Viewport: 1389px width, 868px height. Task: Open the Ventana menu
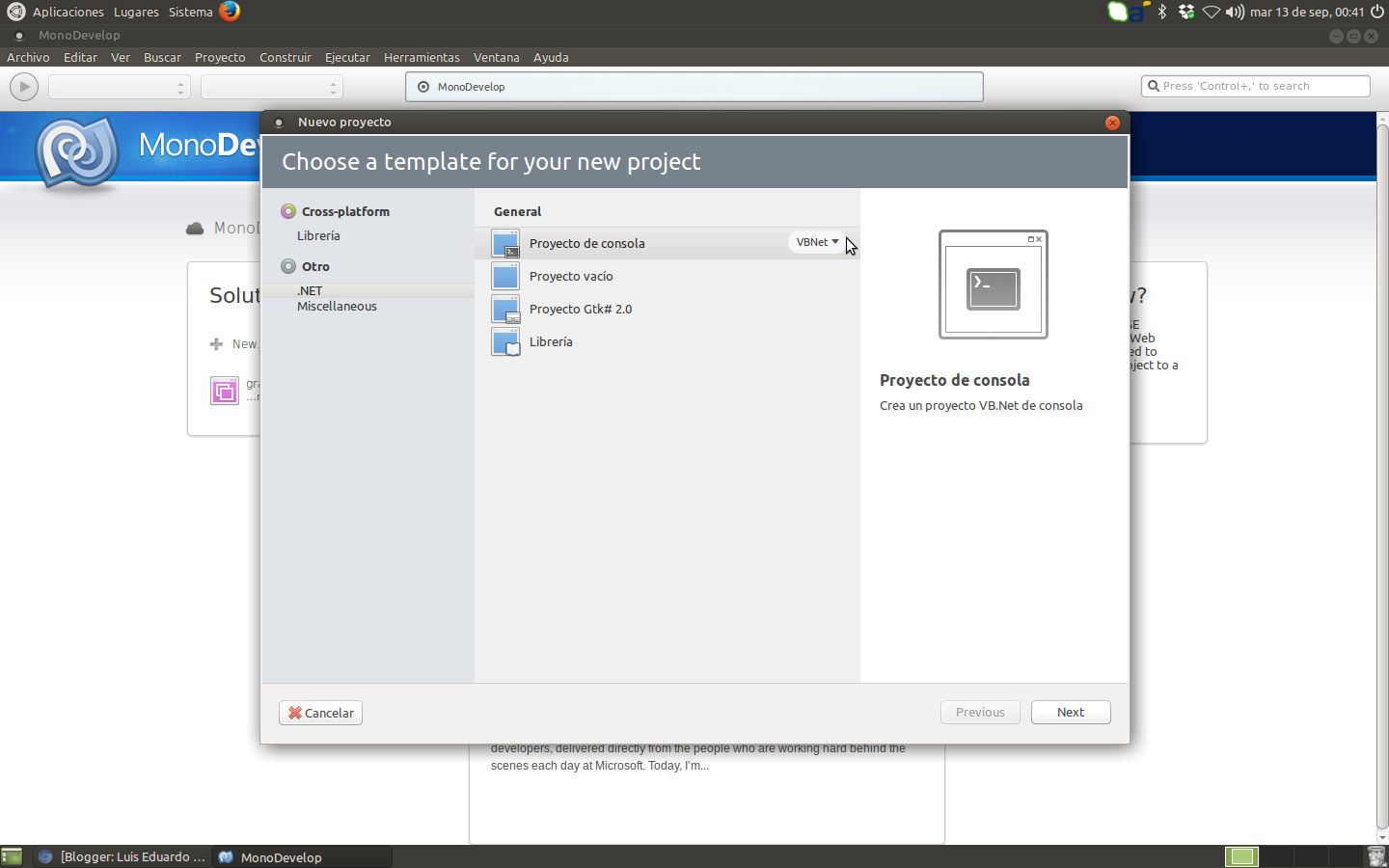pyautogui.click(x=496, y=57)
